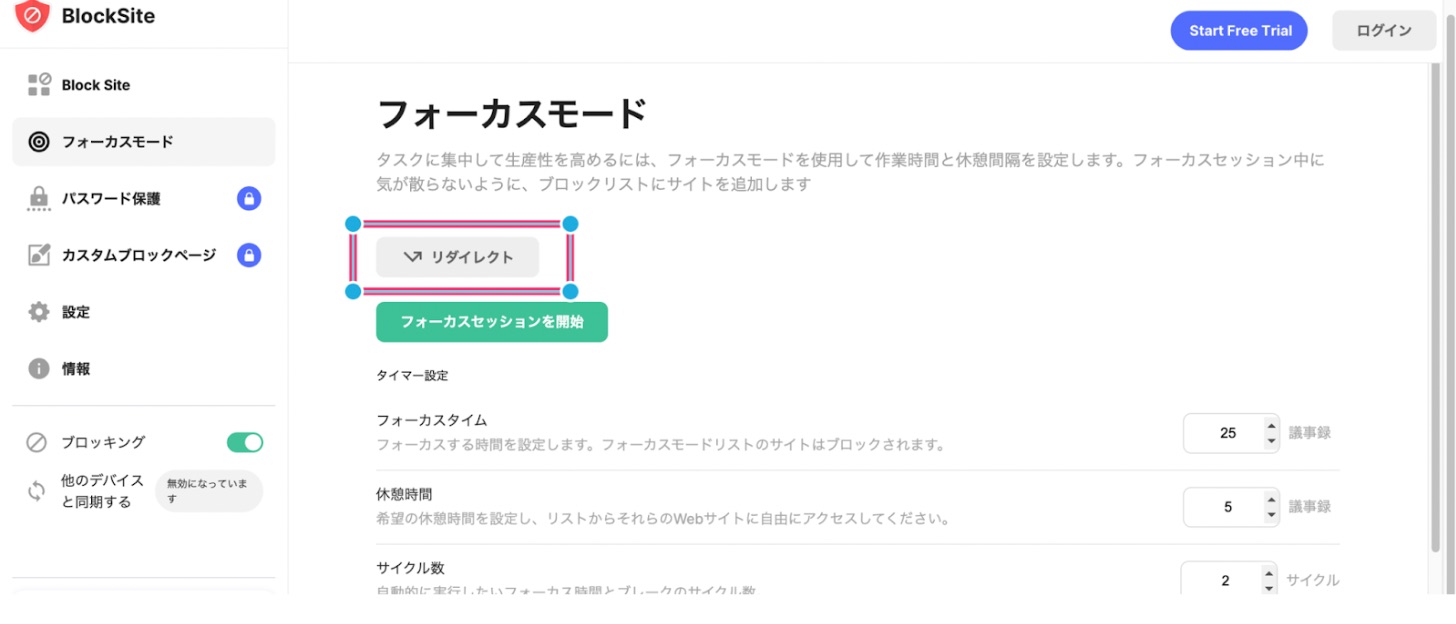Image resolution: width=1456 pixels, height=624 pixels.
Task: Click the Start Free Trial button
Action: click(1239, 31)
